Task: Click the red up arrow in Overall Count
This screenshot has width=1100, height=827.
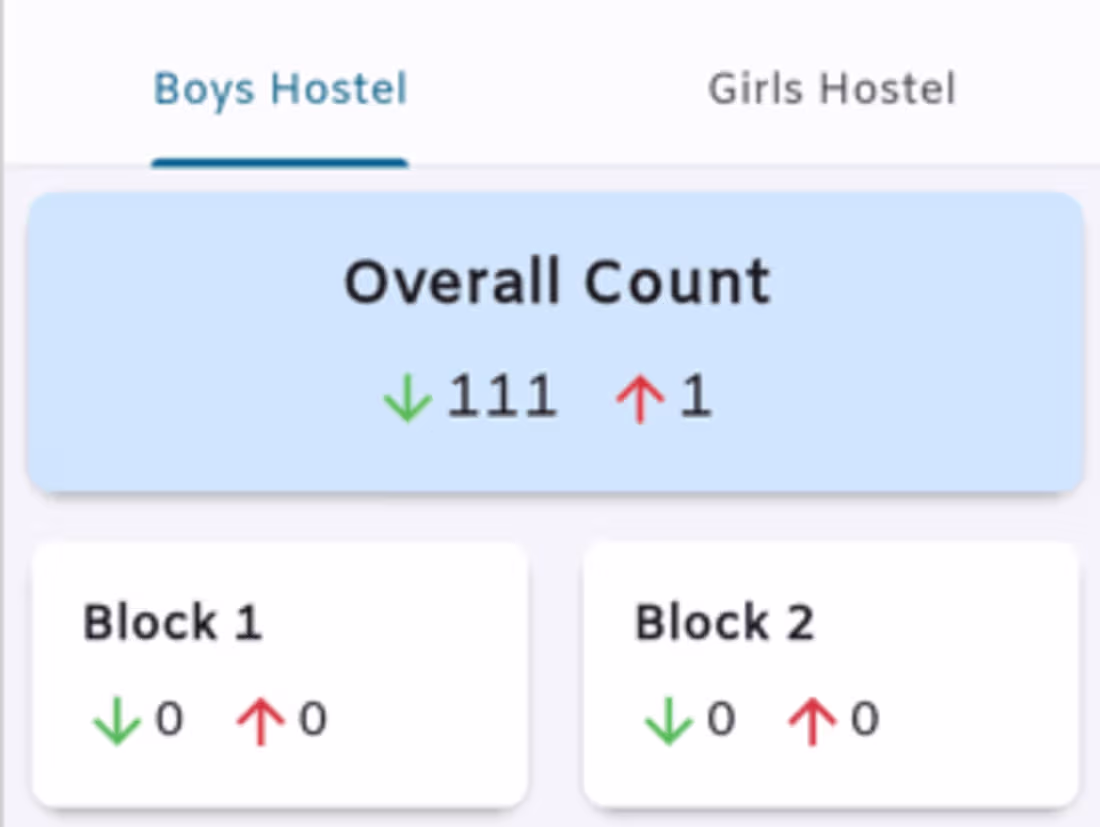Action: pos(641,397)
